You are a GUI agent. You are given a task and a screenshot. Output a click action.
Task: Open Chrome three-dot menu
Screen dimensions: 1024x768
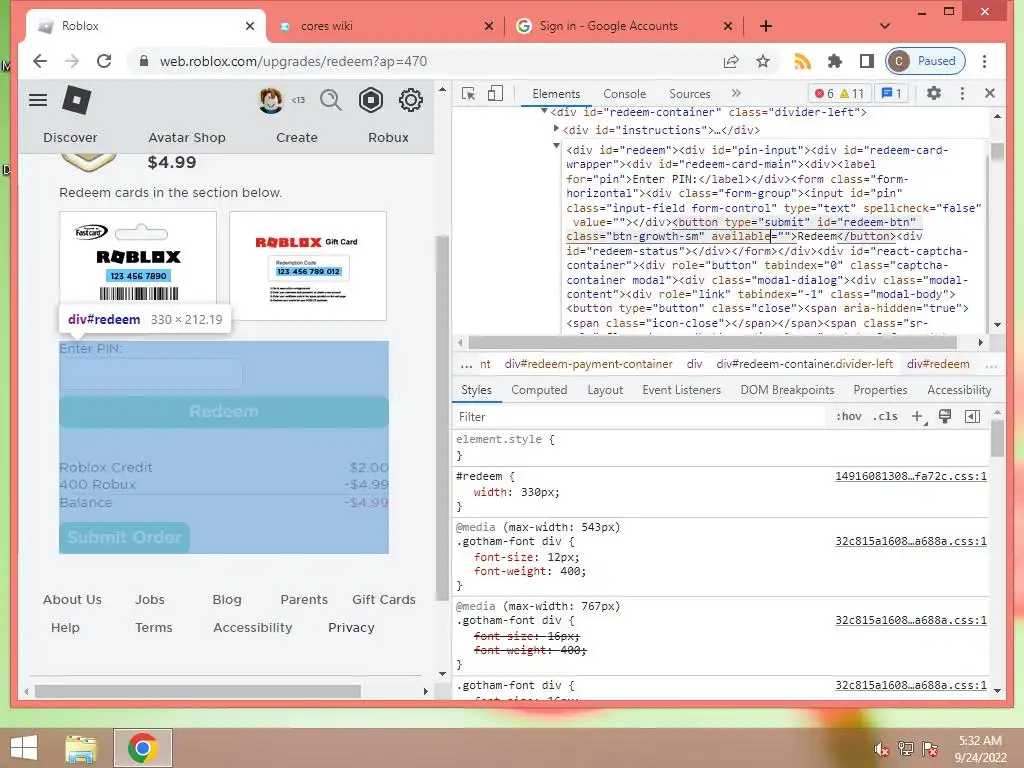984,61
